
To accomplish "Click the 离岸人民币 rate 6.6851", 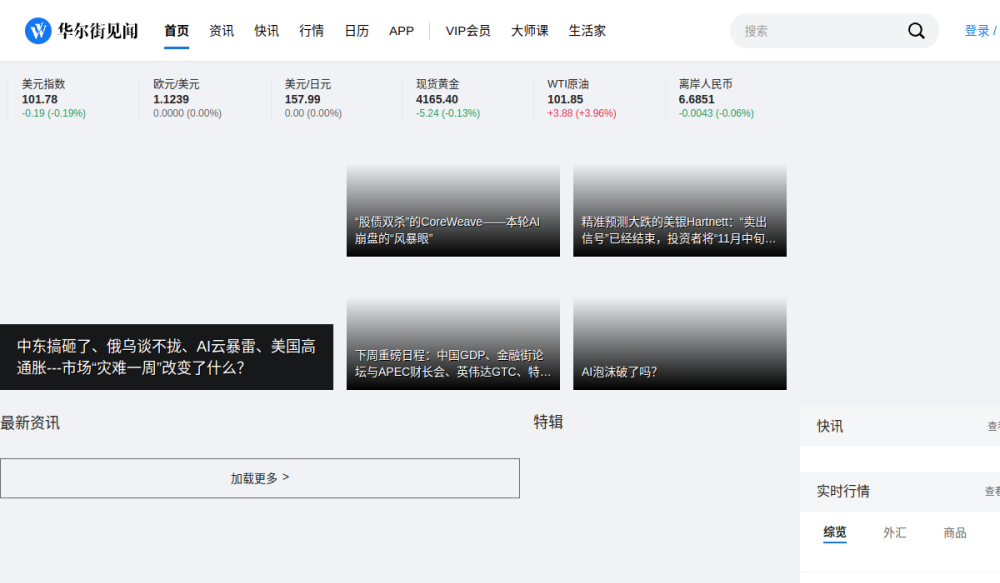I will [x=696, y=99].
